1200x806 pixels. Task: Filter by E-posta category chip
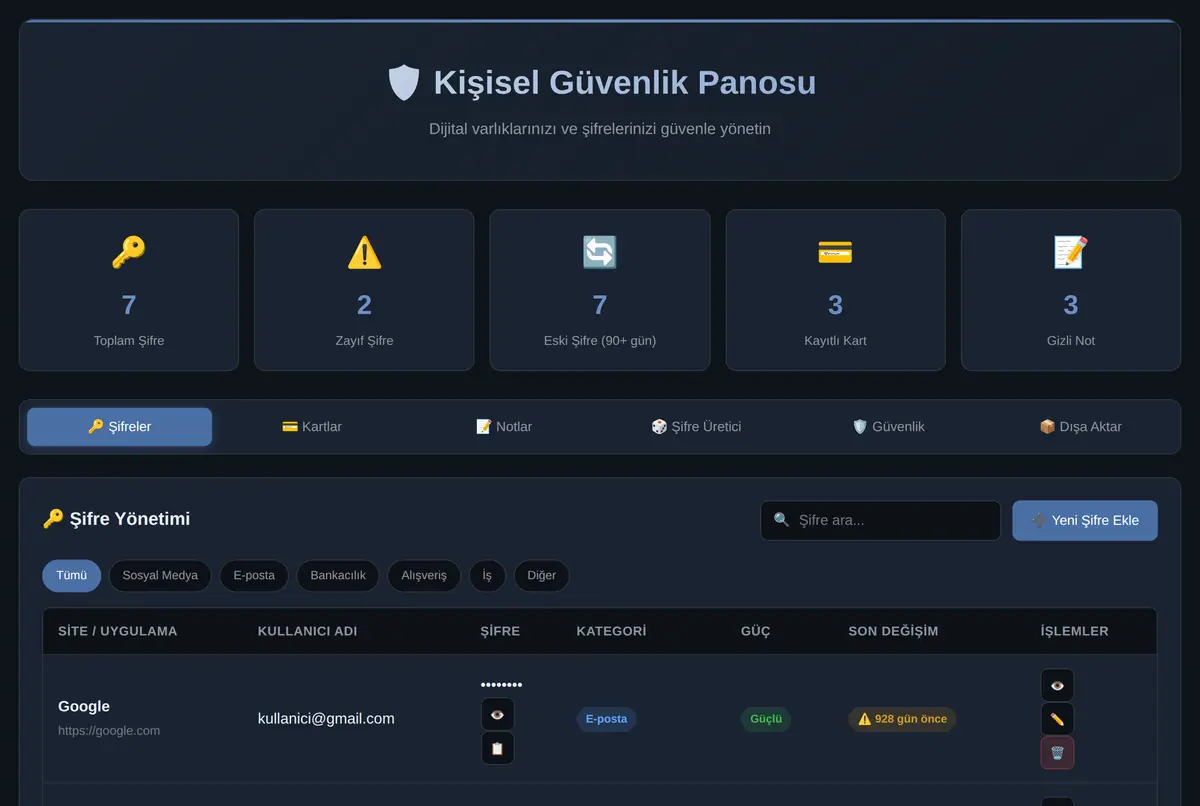click(254, 576)
